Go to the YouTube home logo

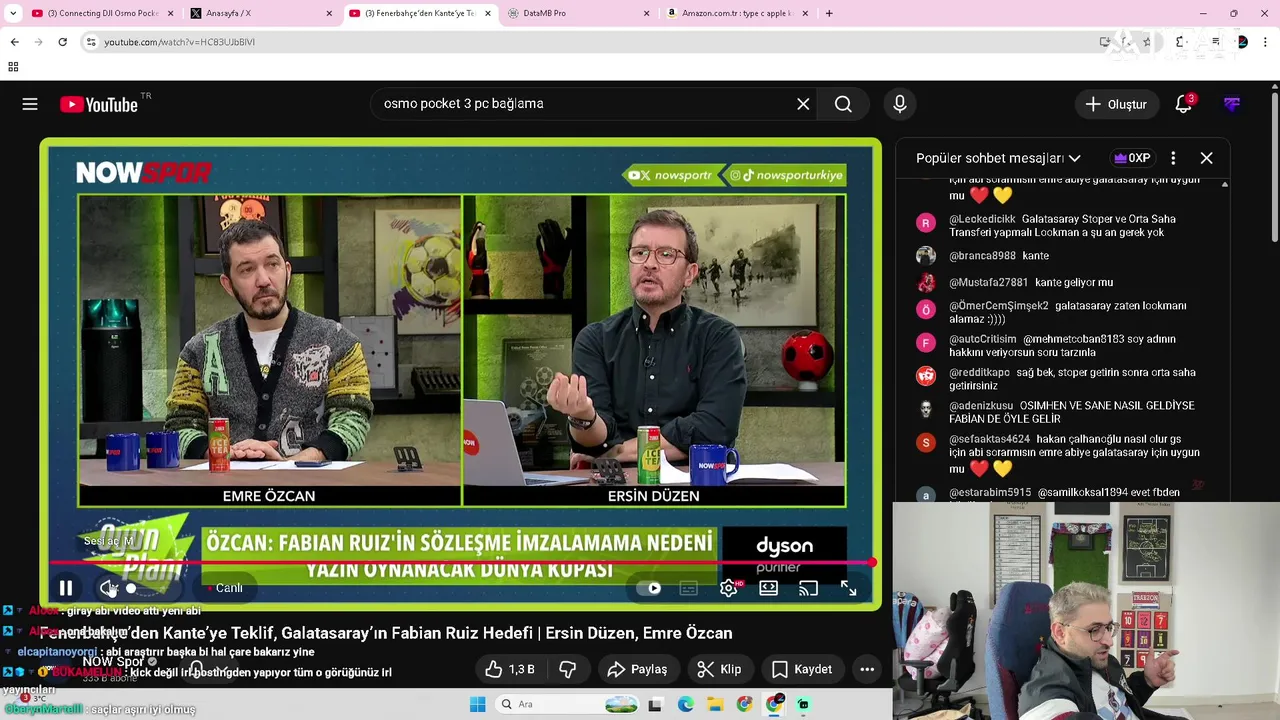tap(99, 104)
